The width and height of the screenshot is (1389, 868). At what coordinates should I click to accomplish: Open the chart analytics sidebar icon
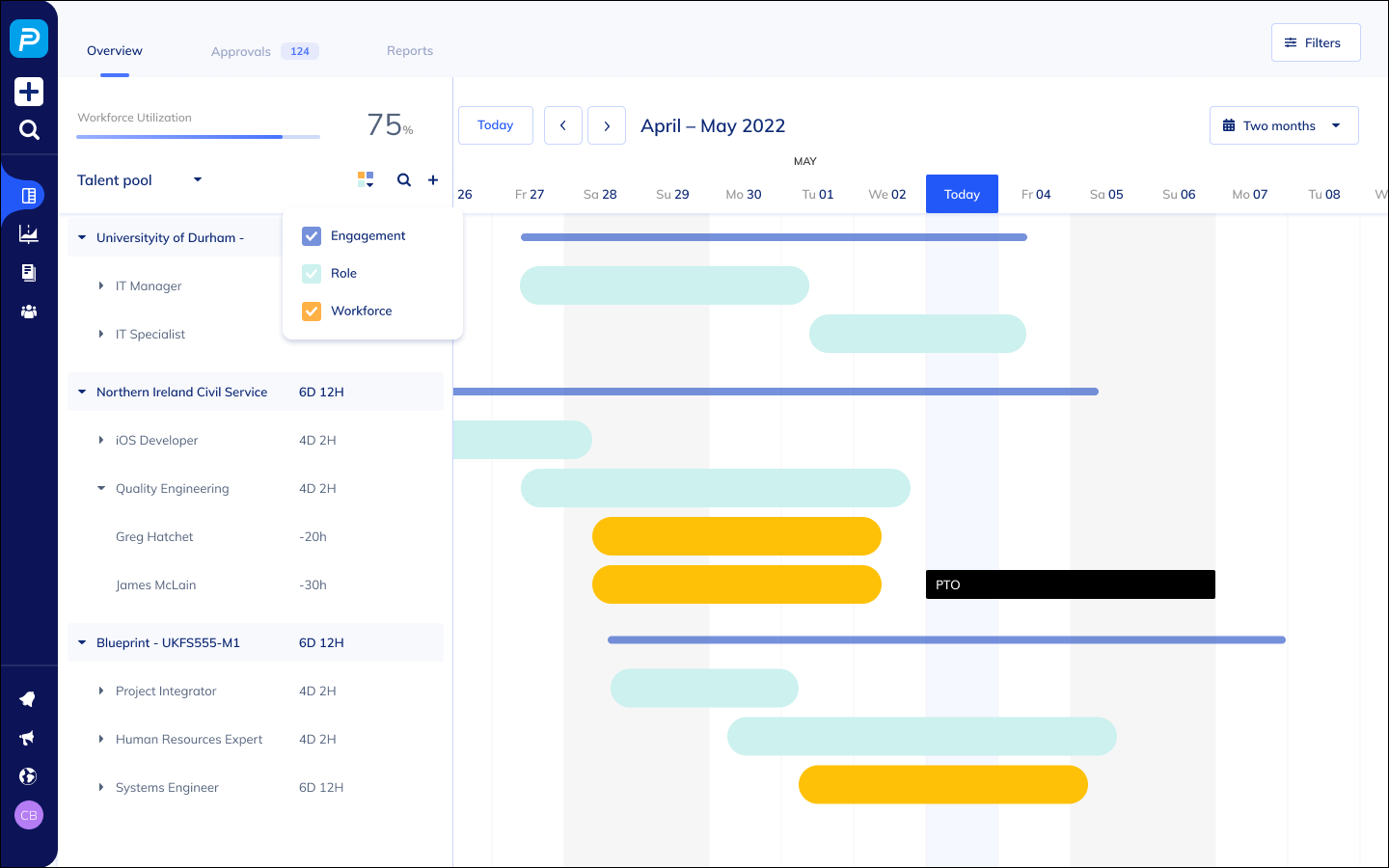pyautogui.click(x=29, y=233)
